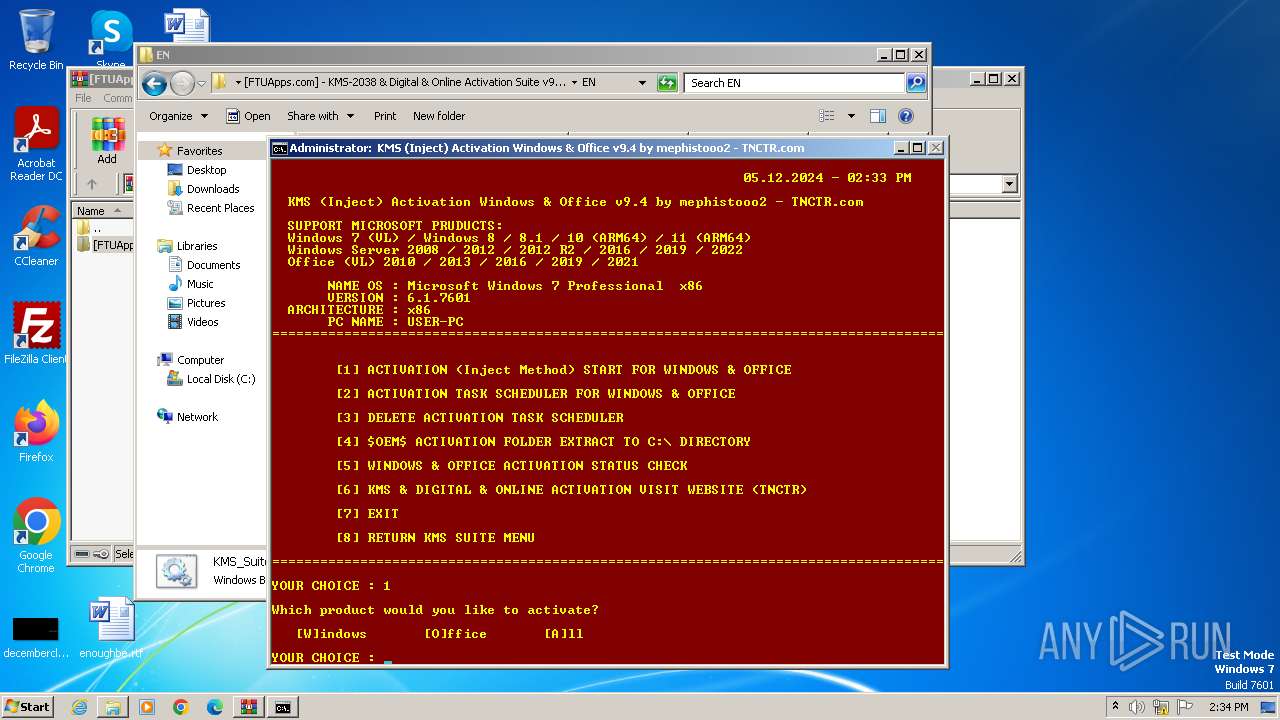Viewport: 1280px width, 720px height.
Task: Launch Skype from the desktop
Action: [111, 38]
